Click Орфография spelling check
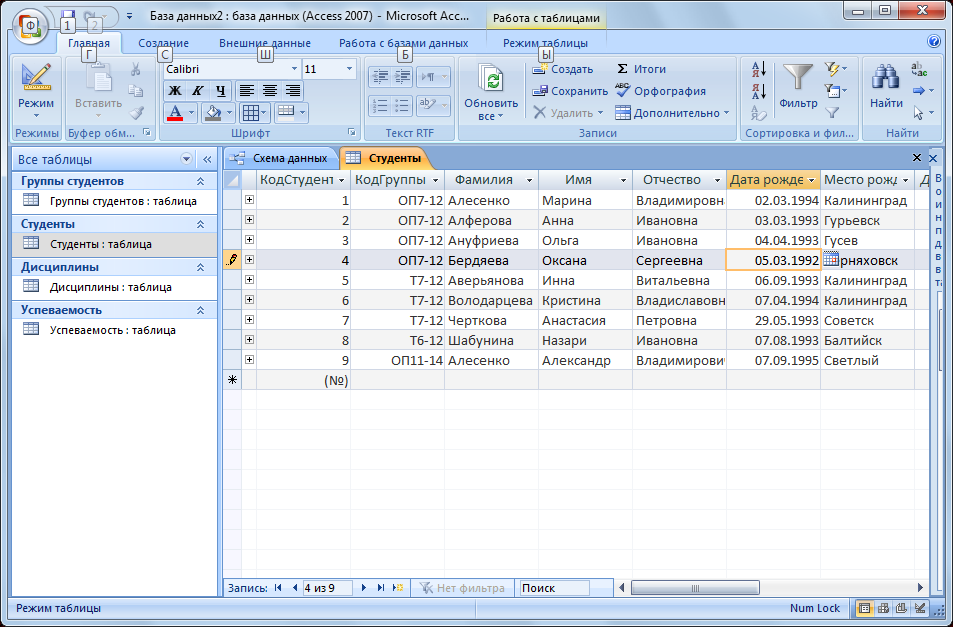Screen dimensions: 953x627 coord(660,91)
